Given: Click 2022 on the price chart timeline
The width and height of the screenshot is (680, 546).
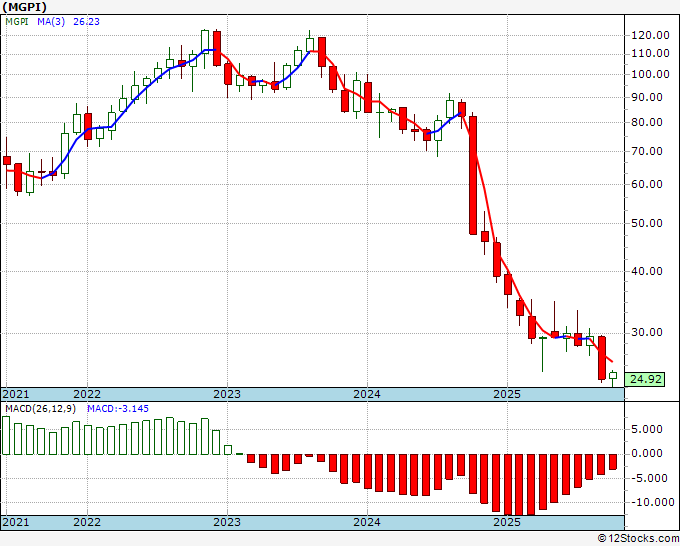Looking at the screenshot, I should [x=87, y=394].
